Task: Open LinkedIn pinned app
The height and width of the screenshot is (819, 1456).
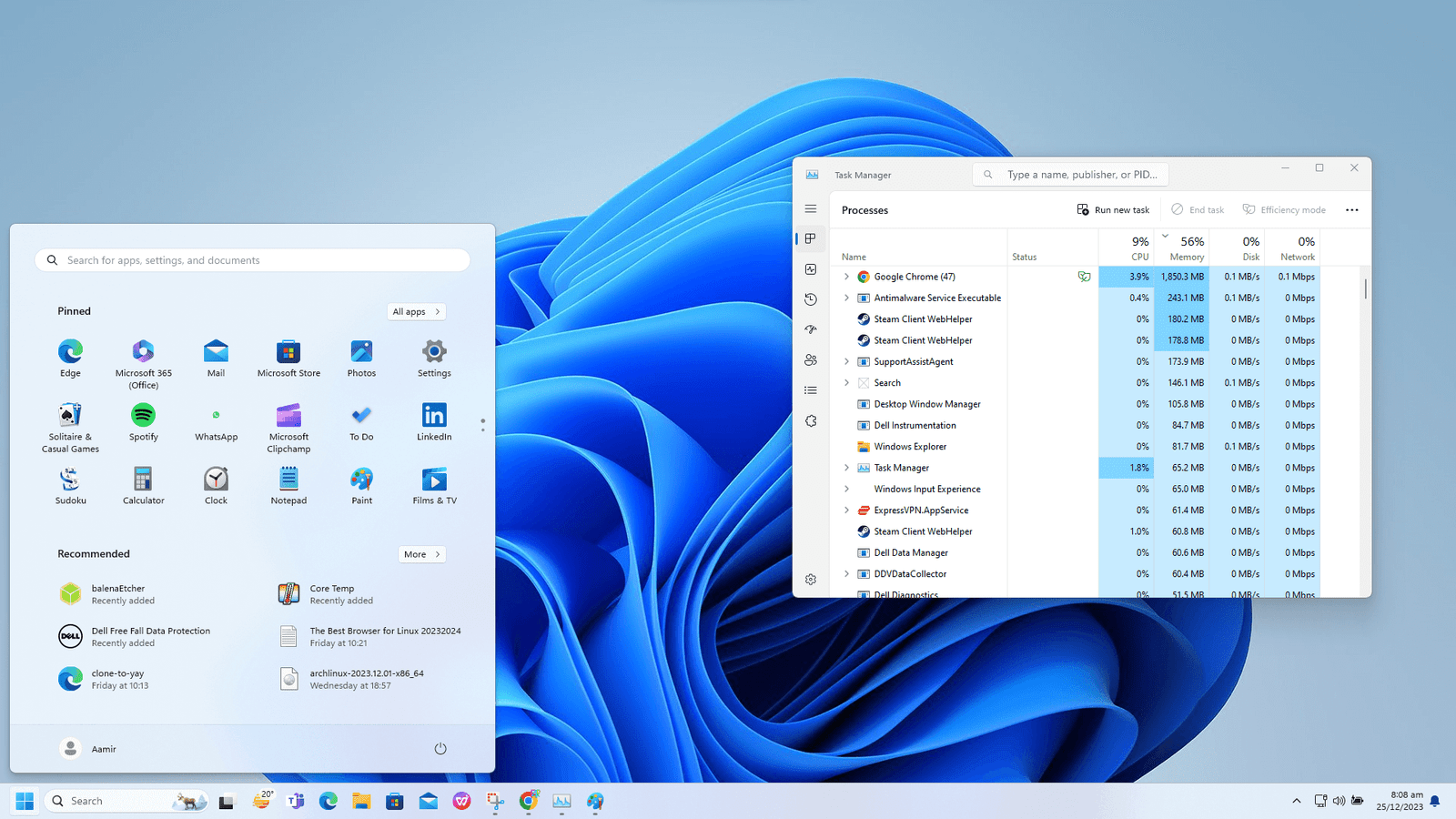Action: coord(434,422)
